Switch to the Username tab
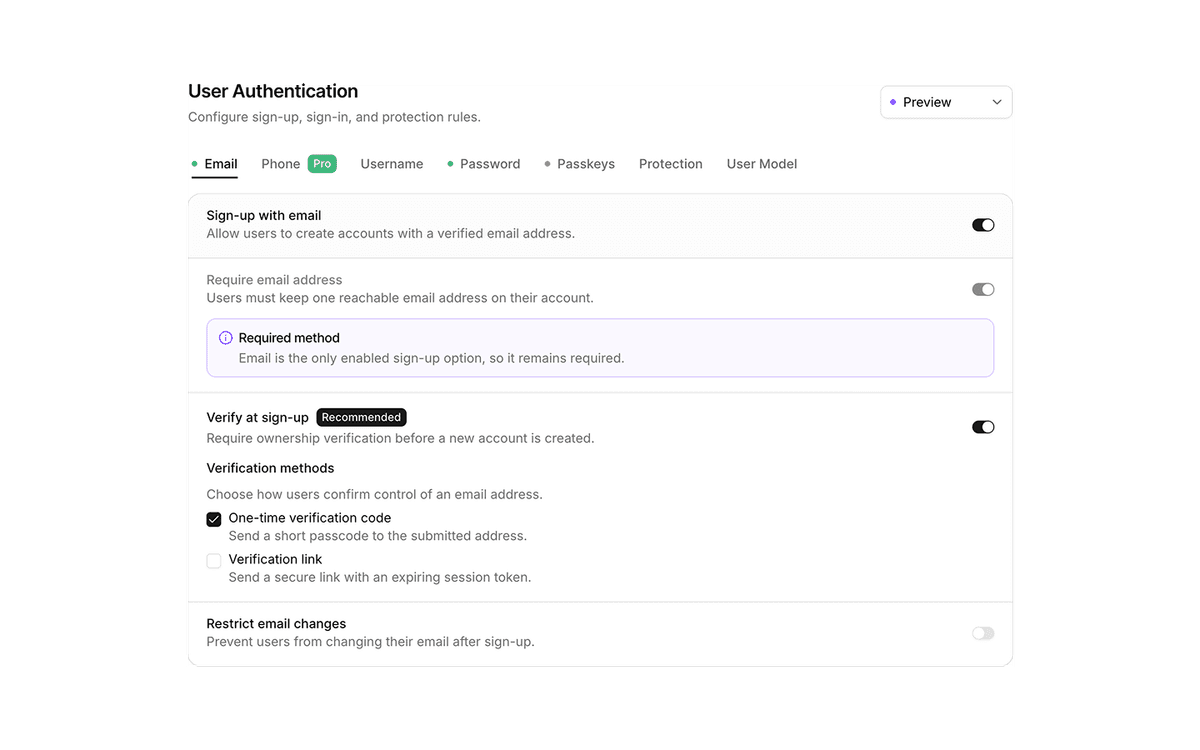1200x750 pixels. coord(392,164)
